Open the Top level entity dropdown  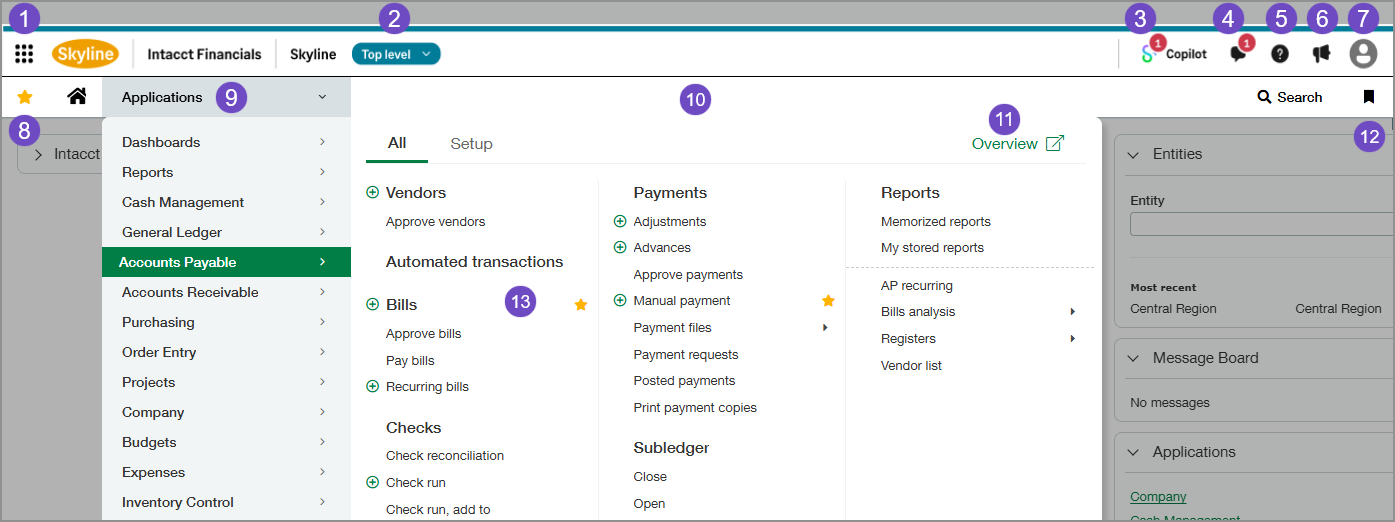[396, 54]
